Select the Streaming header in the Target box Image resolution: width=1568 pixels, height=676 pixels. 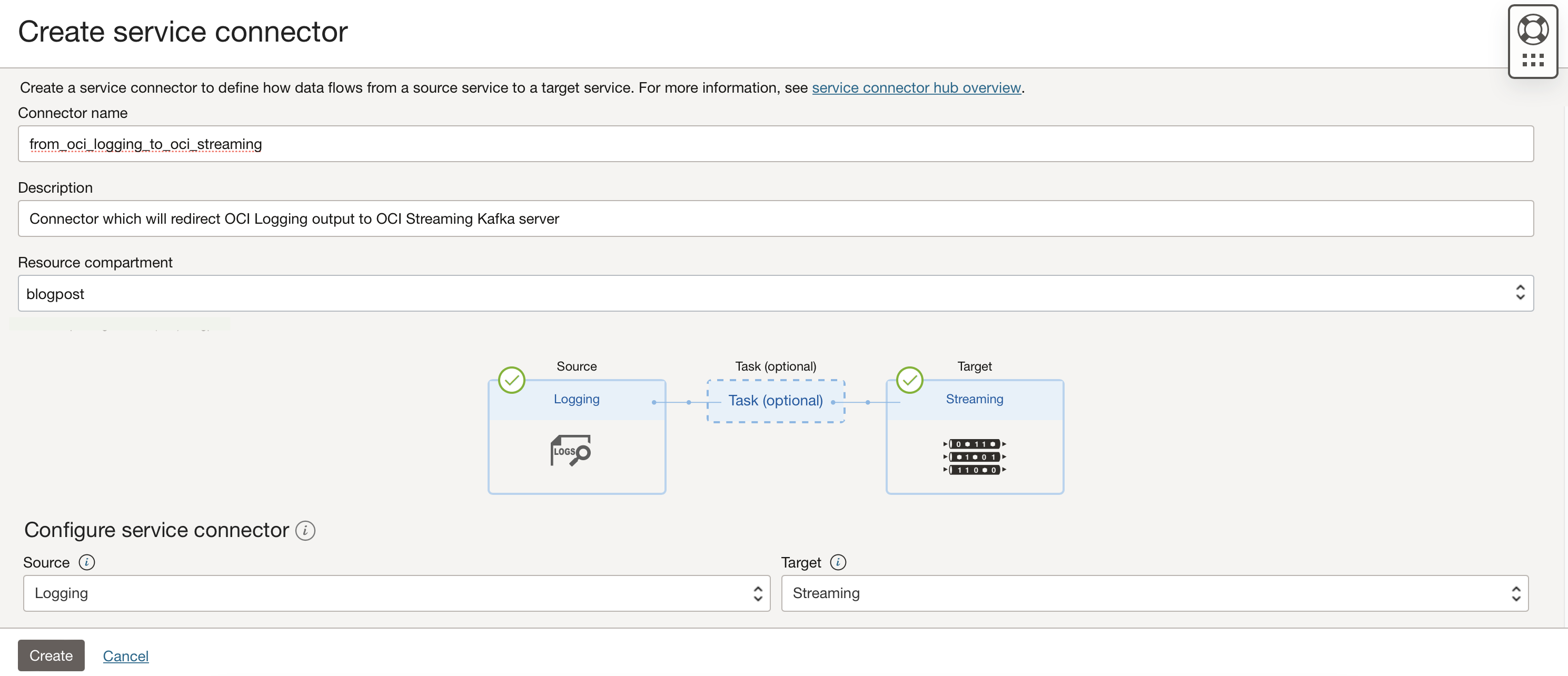(x=974, y=400)
